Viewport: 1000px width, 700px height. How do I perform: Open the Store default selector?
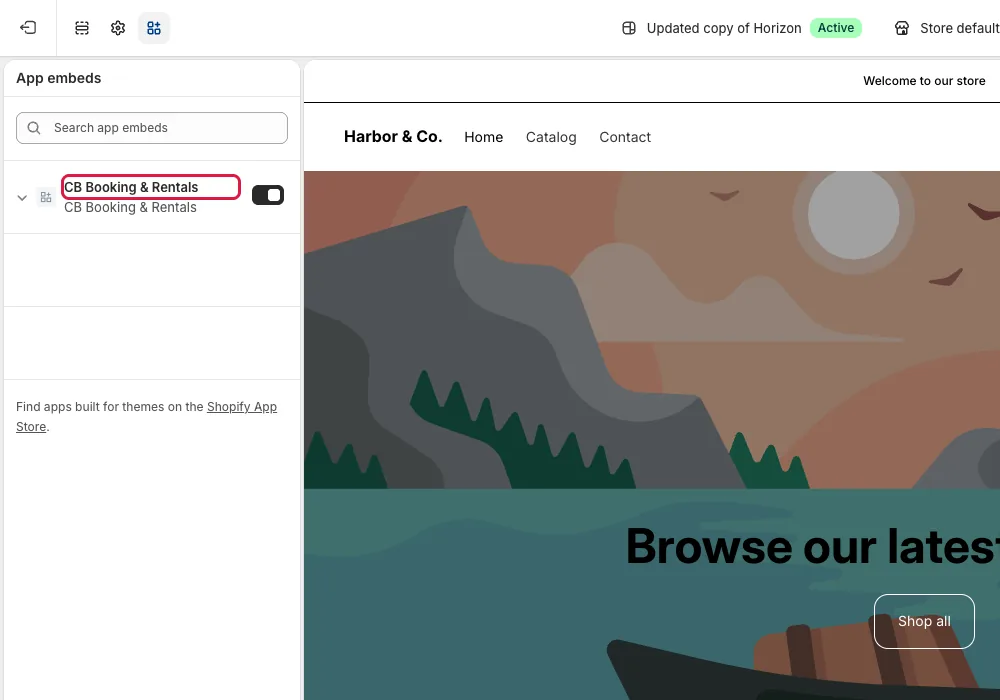tap(947, 28)
